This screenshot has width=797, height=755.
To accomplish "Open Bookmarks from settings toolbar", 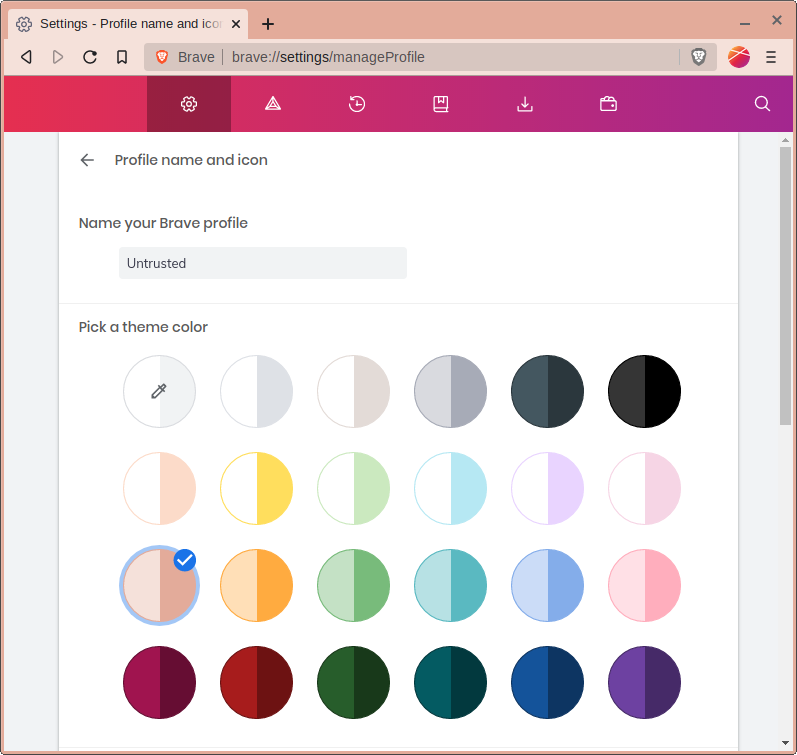I will (x=440, y=104).
